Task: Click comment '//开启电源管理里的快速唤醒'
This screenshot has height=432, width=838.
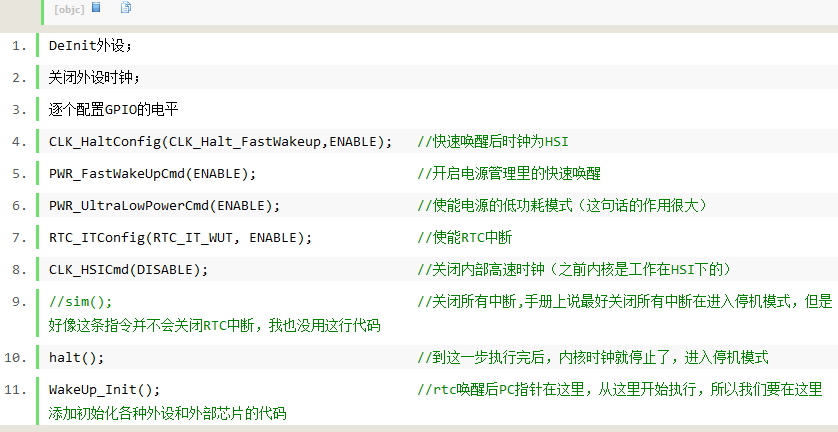Action: click(x=509, y=174)
